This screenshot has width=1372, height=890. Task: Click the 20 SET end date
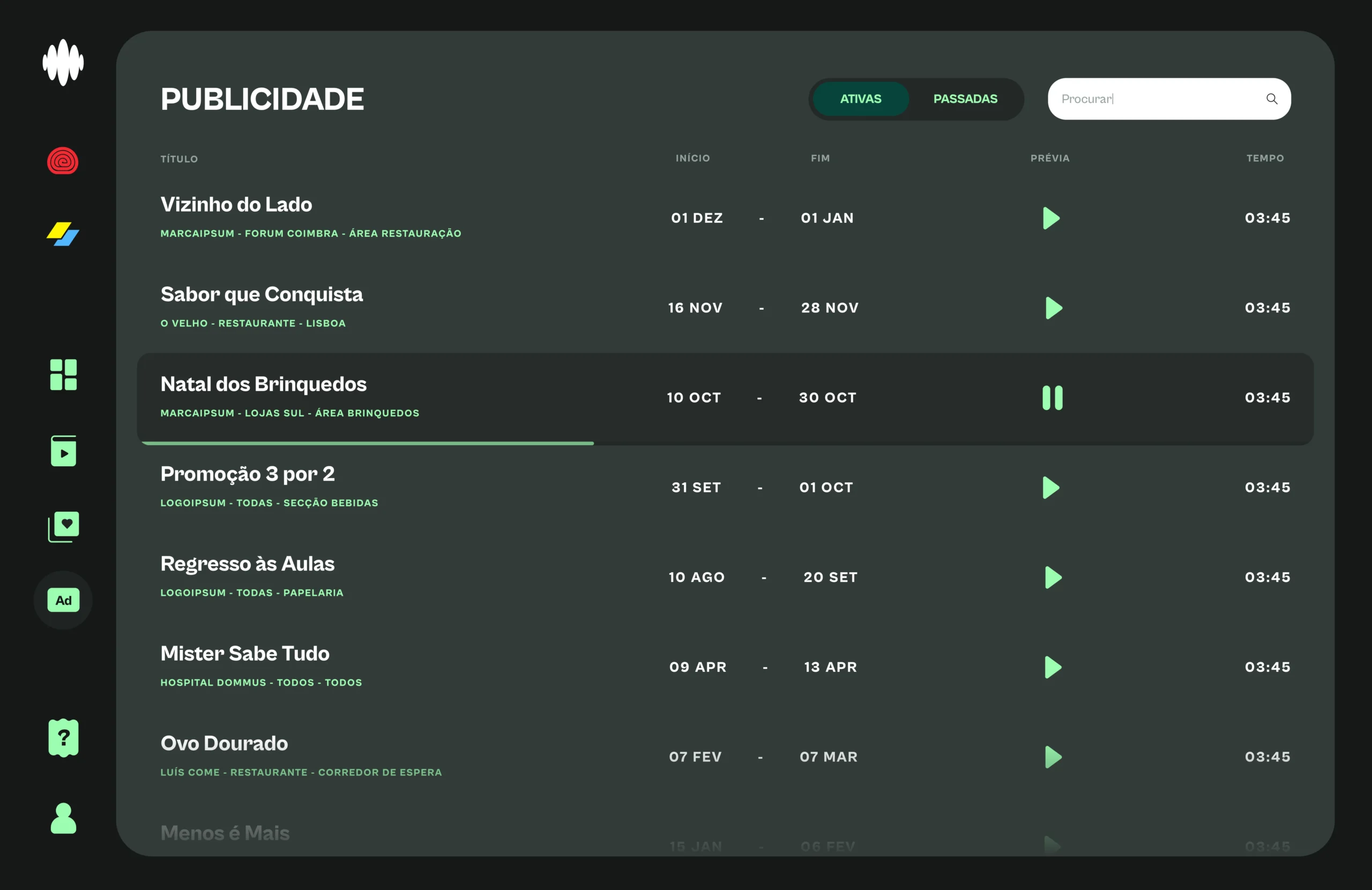831,577
